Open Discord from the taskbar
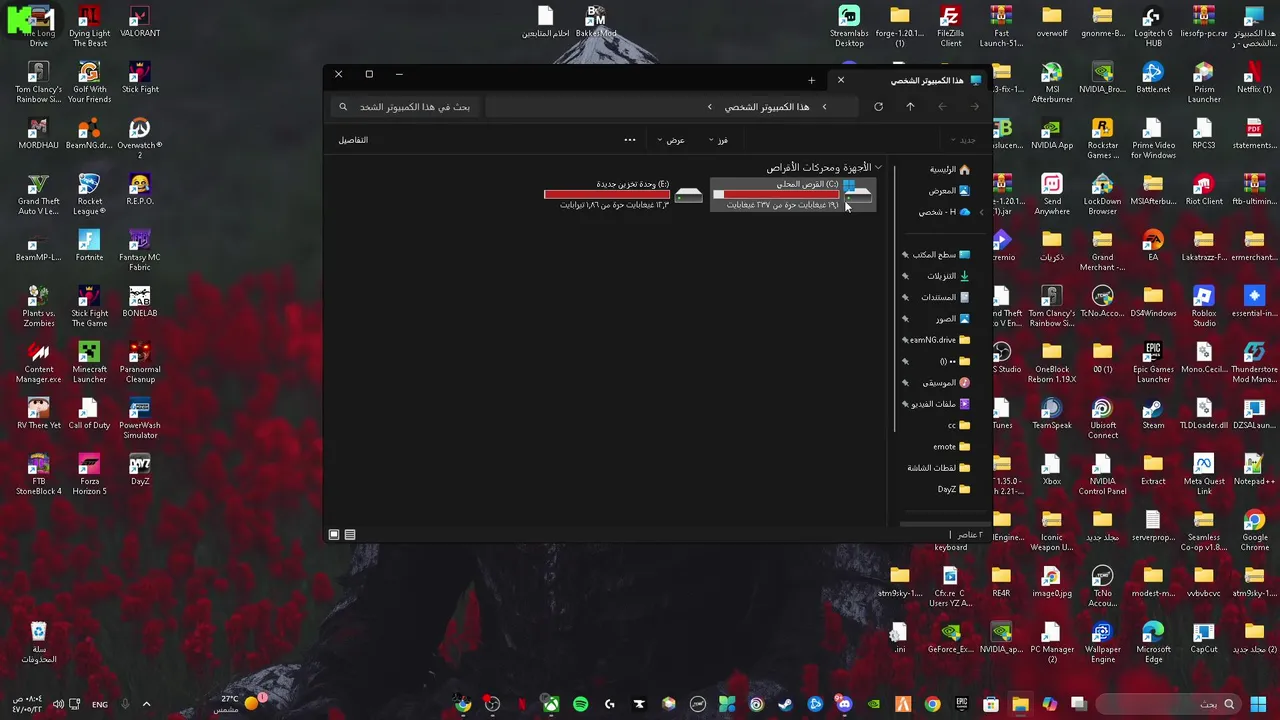The image size is (1280, 720). (x=844, y=704)
